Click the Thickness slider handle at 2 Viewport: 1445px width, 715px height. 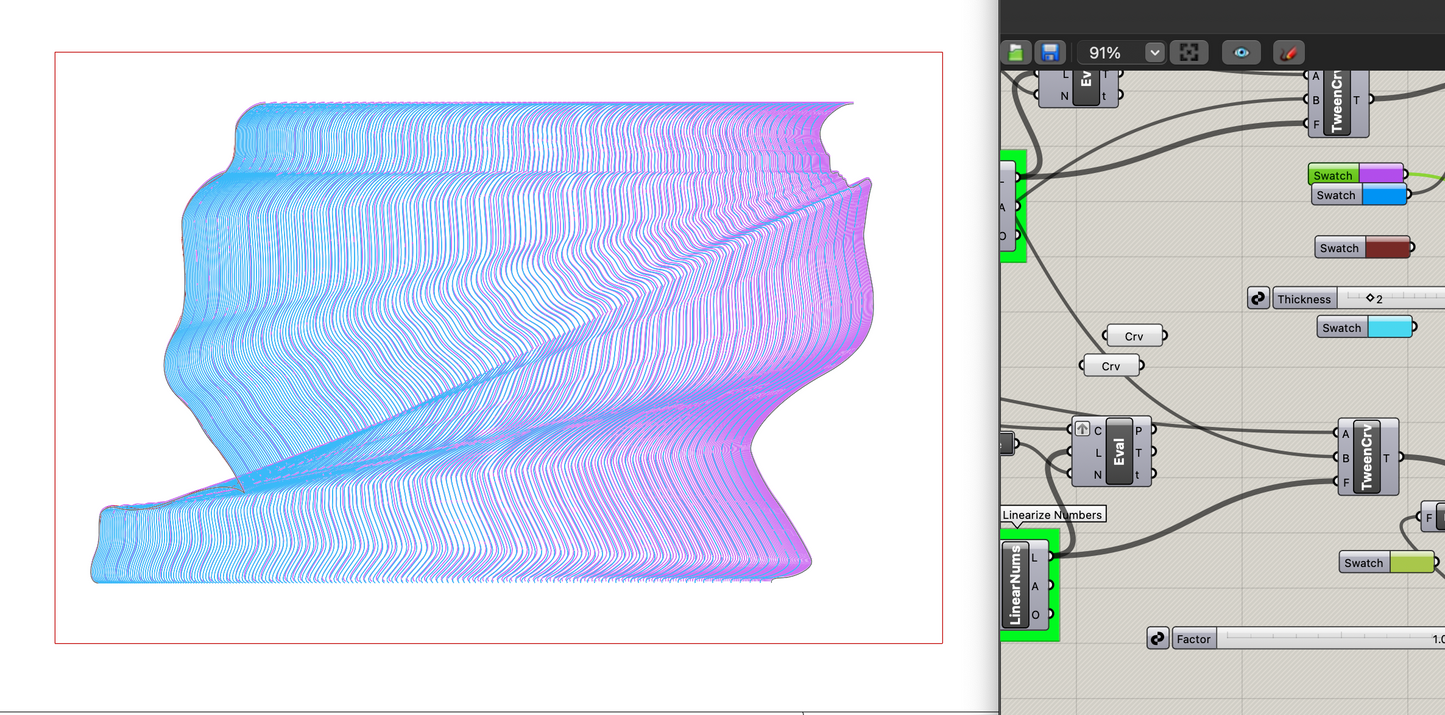tap(1370, 298)
